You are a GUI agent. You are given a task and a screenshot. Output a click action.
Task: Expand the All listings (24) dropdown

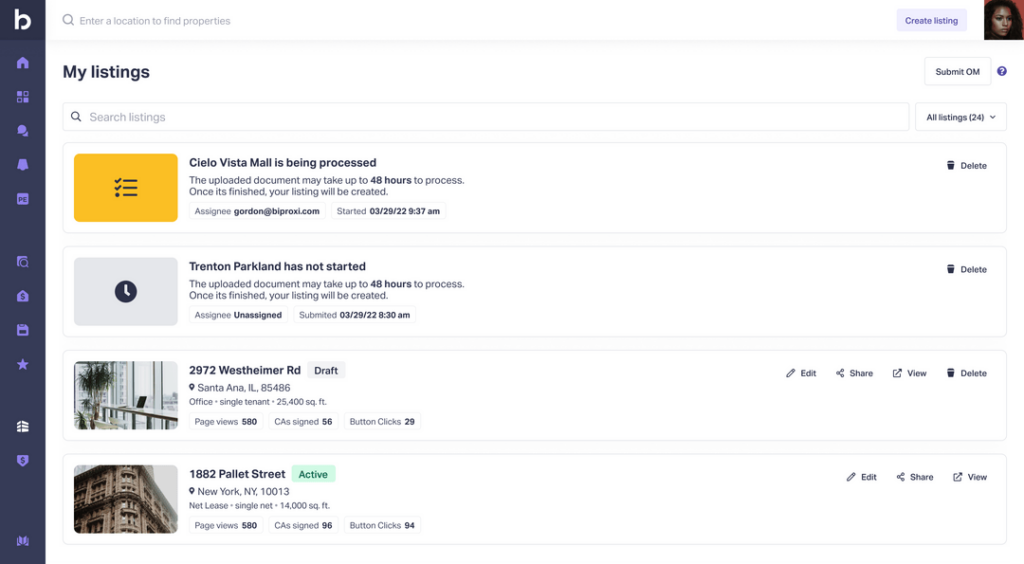(960, 118)
